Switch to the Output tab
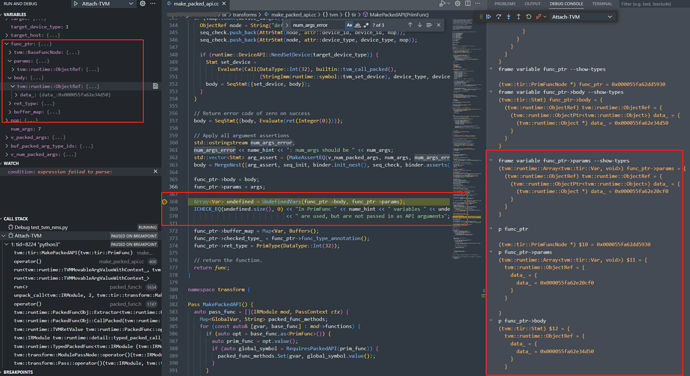The image size is (690, 376). point(532,4)
